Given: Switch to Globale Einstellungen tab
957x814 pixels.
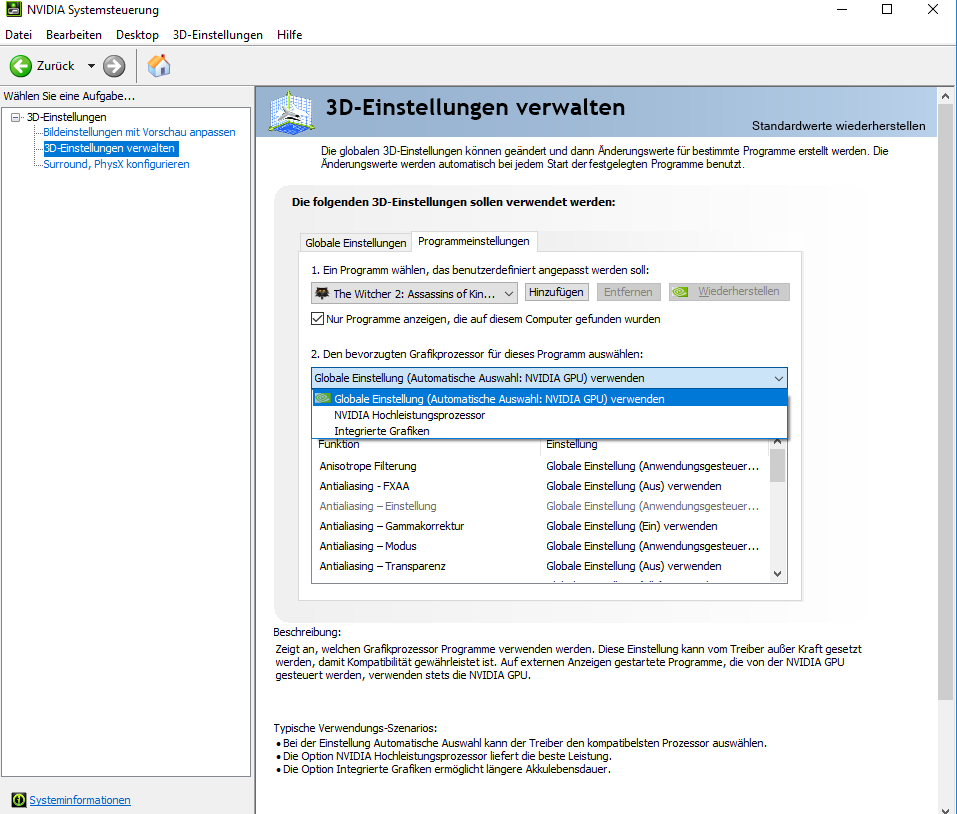Looking at the screenshot, I should [355, 243].
